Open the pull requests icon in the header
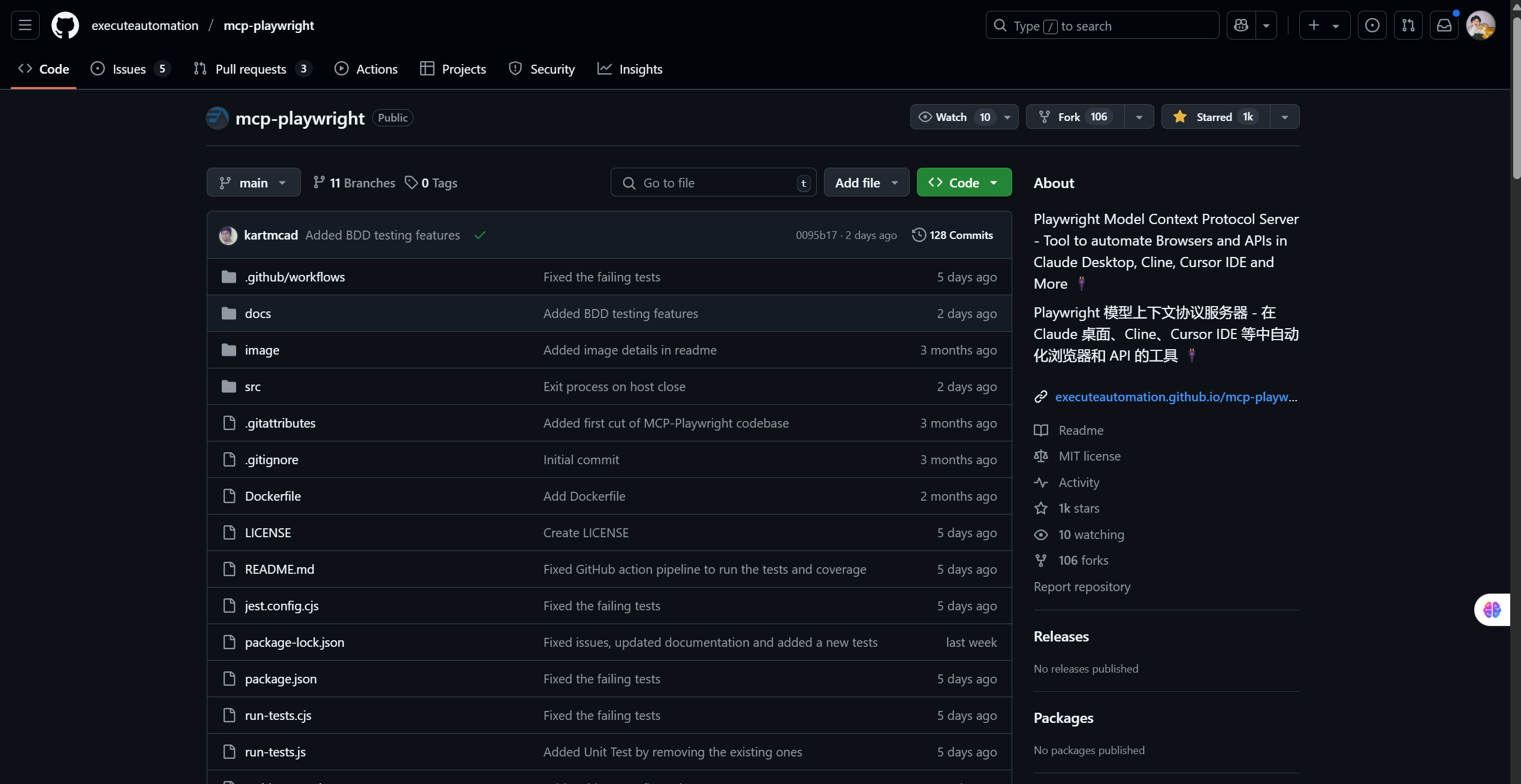The image size is (1521, 784). click(x=1408, y=25)
